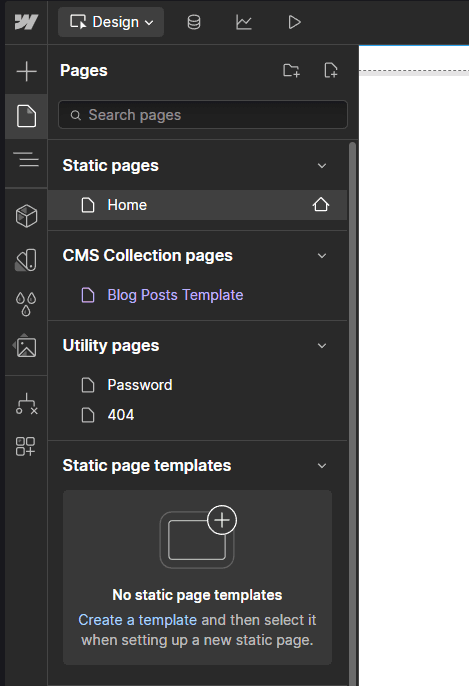
Task: Click the add template illustration
Action: click(x=198, y=537)
